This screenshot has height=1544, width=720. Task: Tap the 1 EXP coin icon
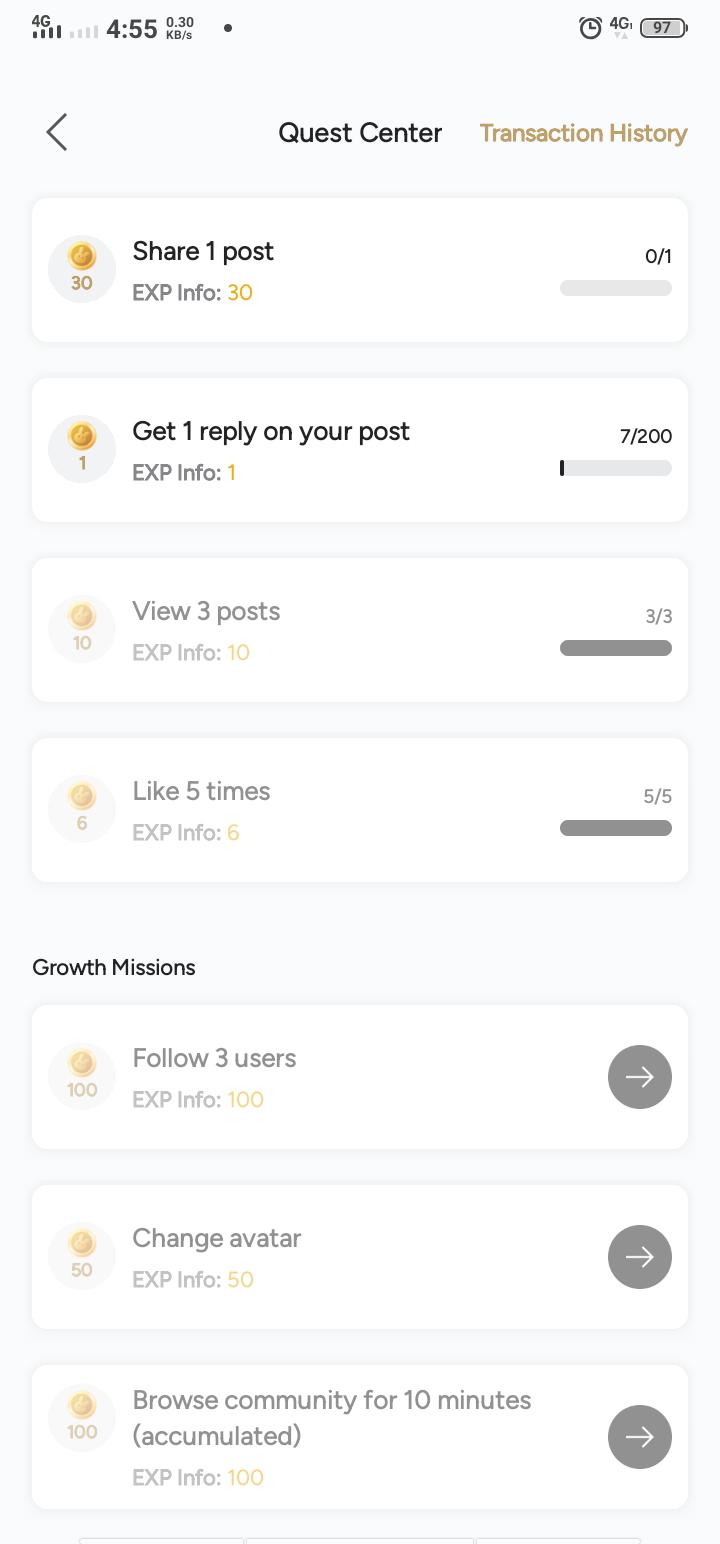(x=82, y=449)
